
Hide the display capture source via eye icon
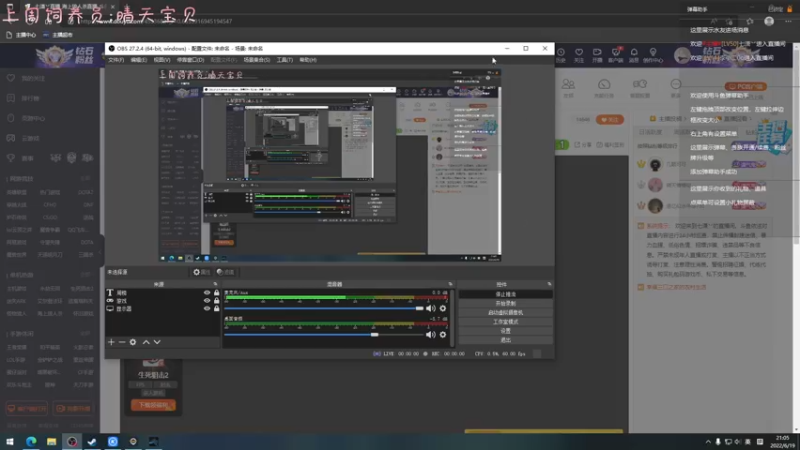coord(207,308)
